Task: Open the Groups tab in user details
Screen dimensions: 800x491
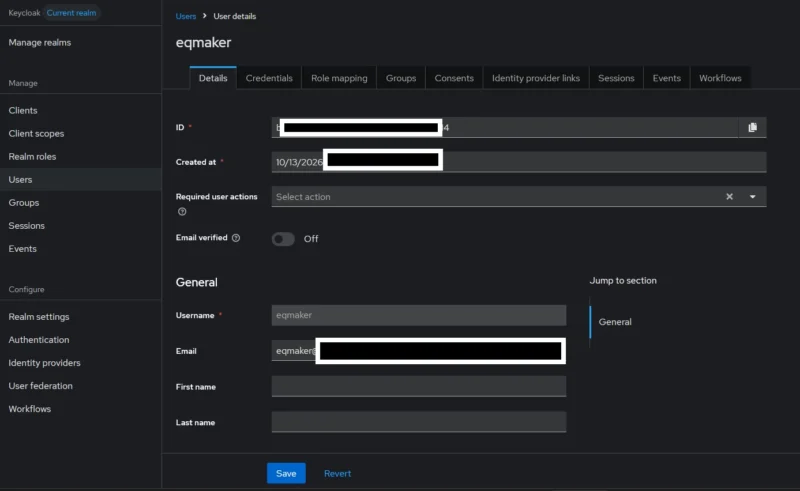Action: tap(401, 78)
